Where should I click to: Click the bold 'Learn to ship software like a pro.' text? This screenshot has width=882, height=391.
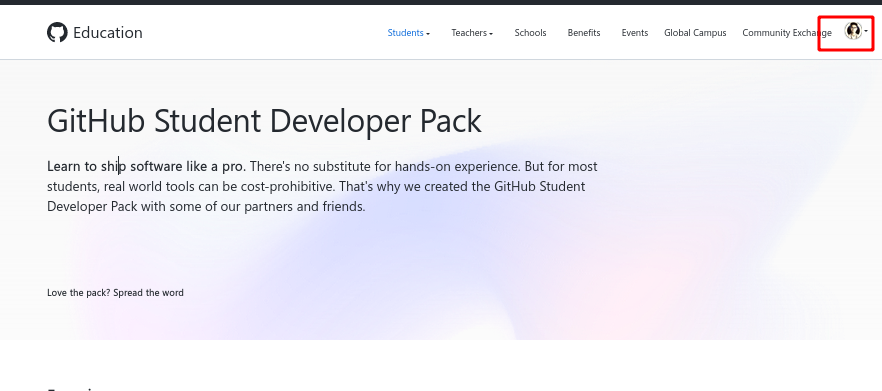[x=146, y=167]
